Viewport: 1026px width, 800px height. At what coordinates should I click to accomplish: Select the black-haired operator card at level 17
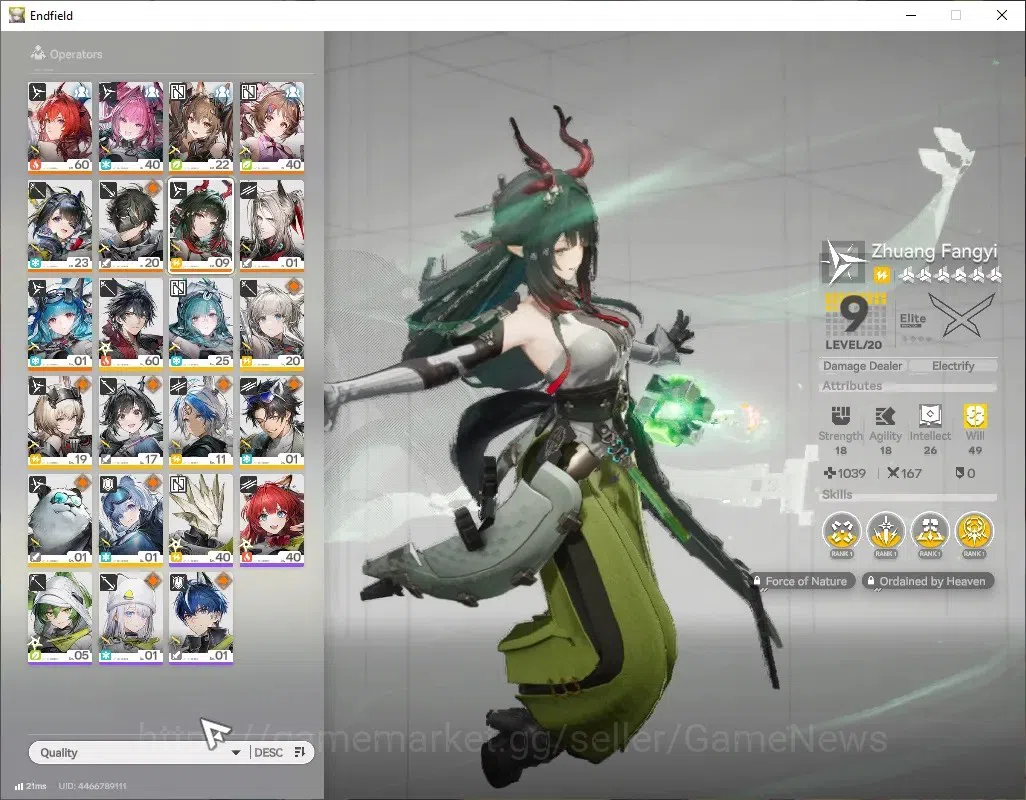pos(130,421)
